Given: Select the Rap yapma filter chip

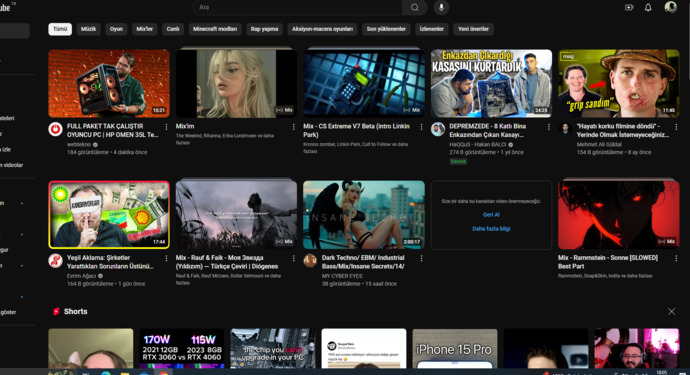Looking at the screenshot, I should (264, 29).
